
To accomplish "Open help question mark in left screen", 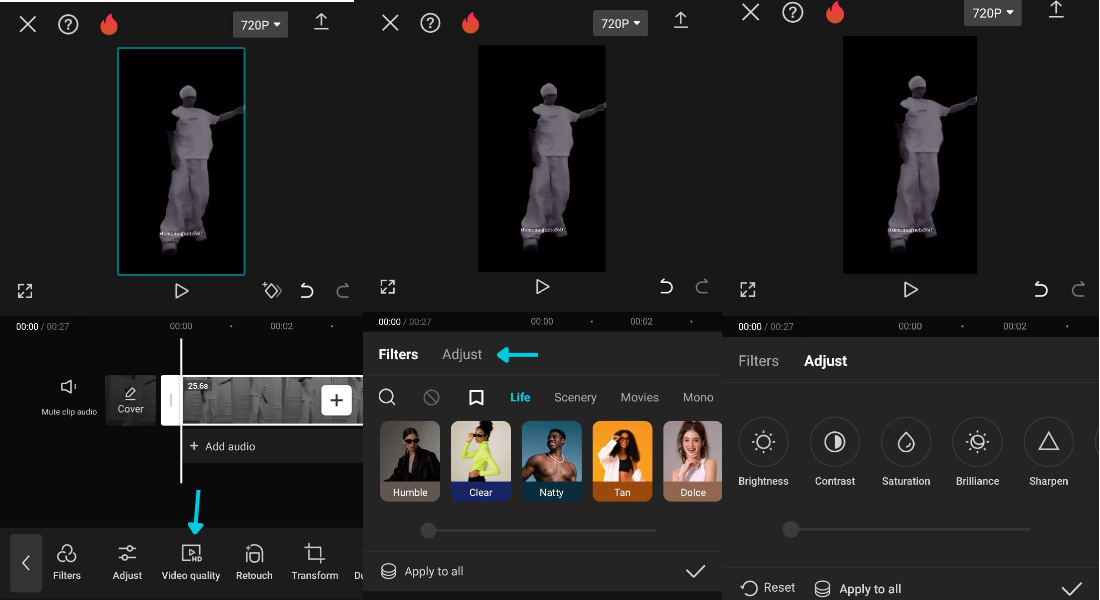I will tap(68, 25).
